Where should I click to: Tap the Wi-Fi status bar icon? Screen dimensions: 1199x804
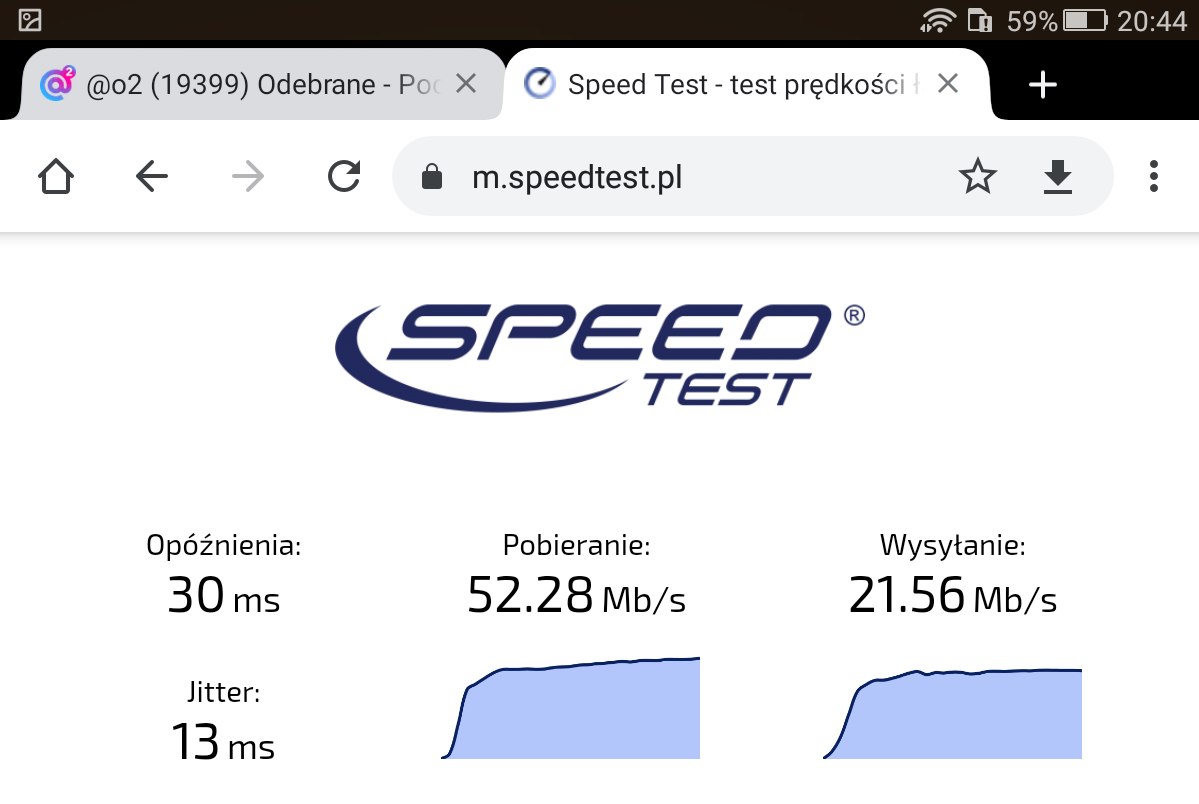coord(937,20)
